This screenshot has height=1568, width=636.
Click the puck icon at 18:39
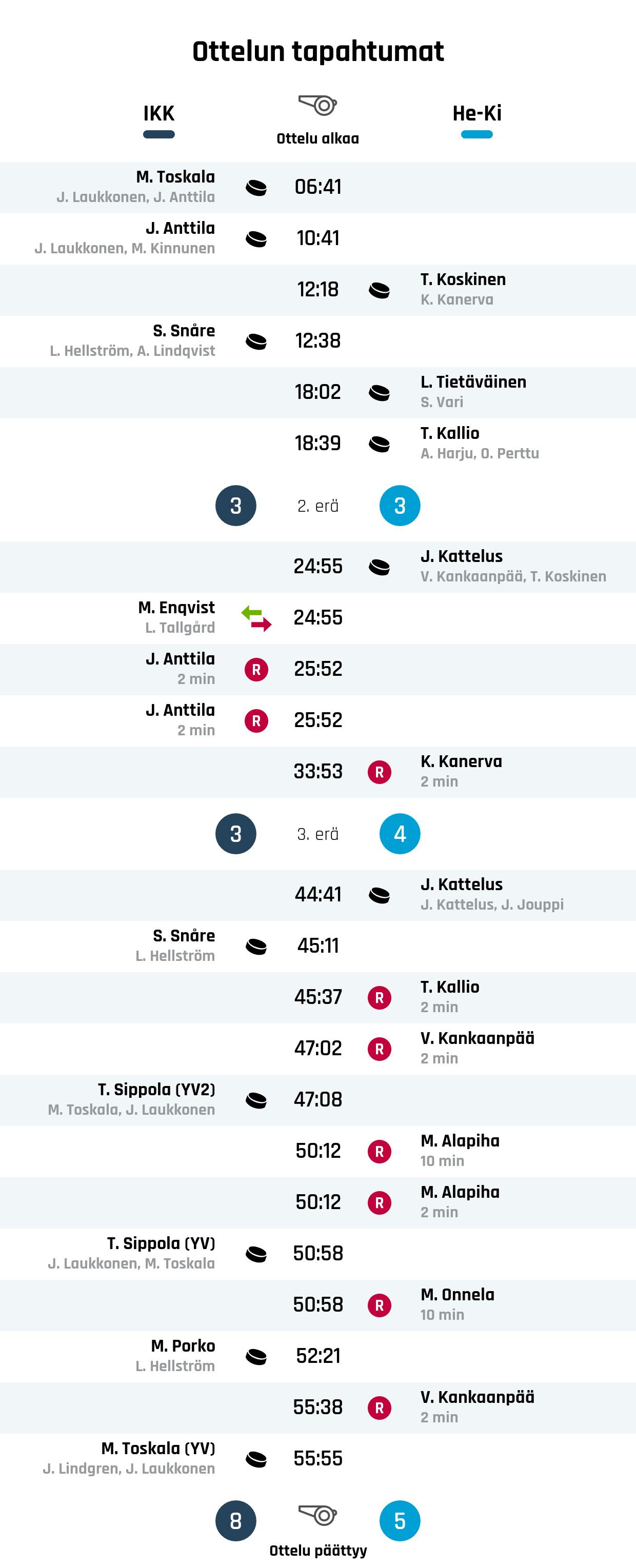[379, 444]
